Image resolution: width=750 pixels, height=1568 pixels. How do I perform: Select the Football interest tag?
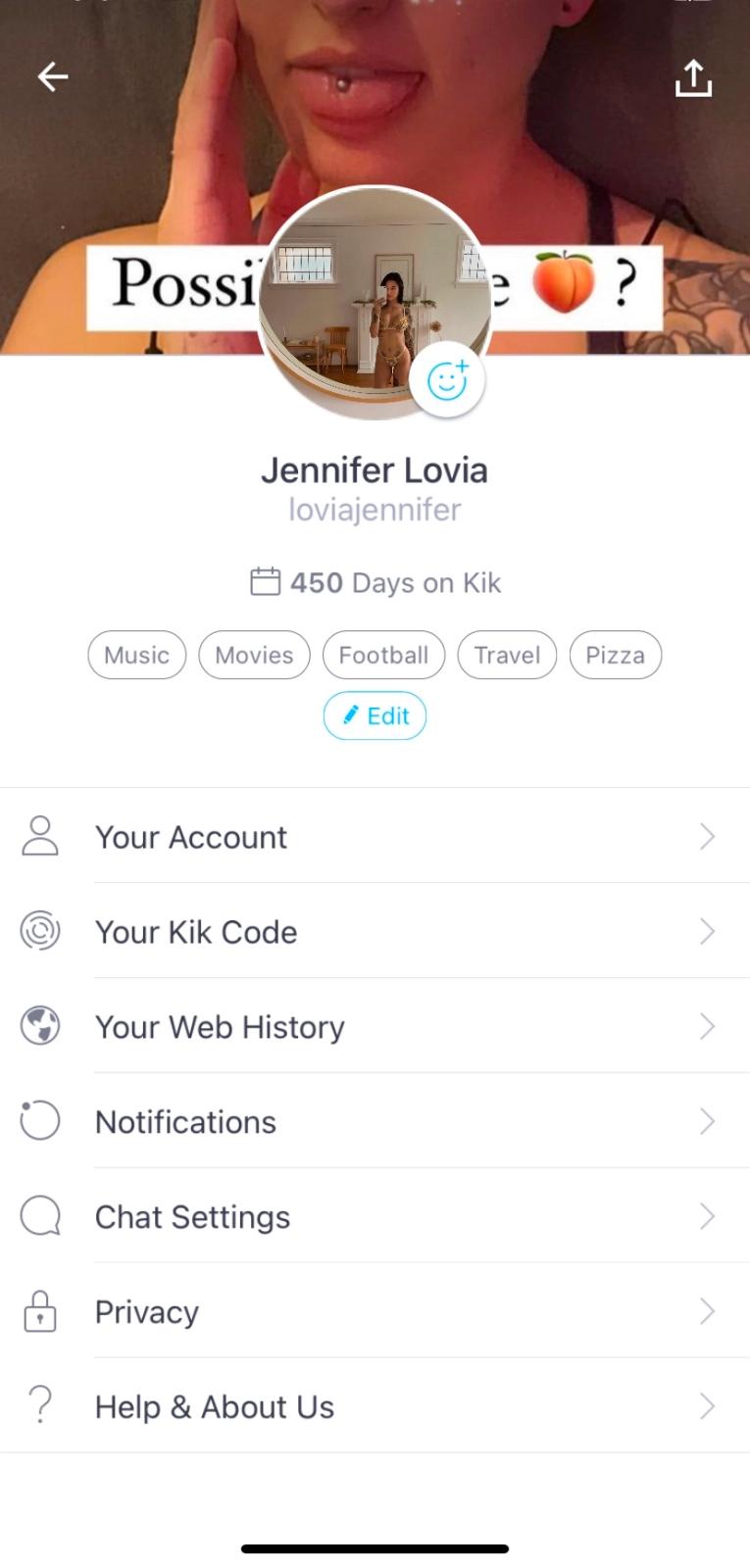(383, 655)
